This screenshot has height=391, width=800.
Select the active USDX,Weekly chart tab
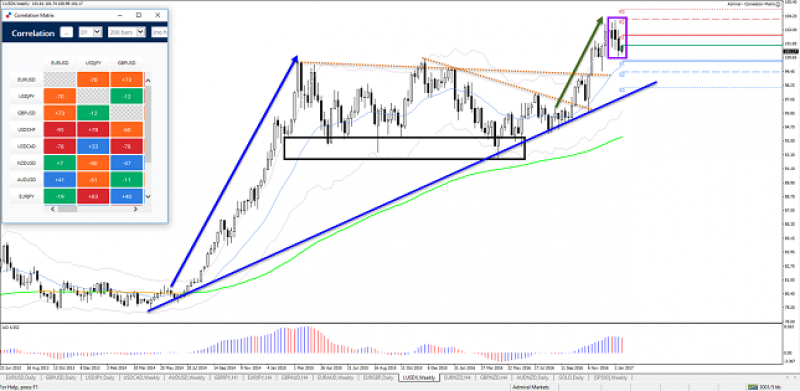click(x=419, y=378)
